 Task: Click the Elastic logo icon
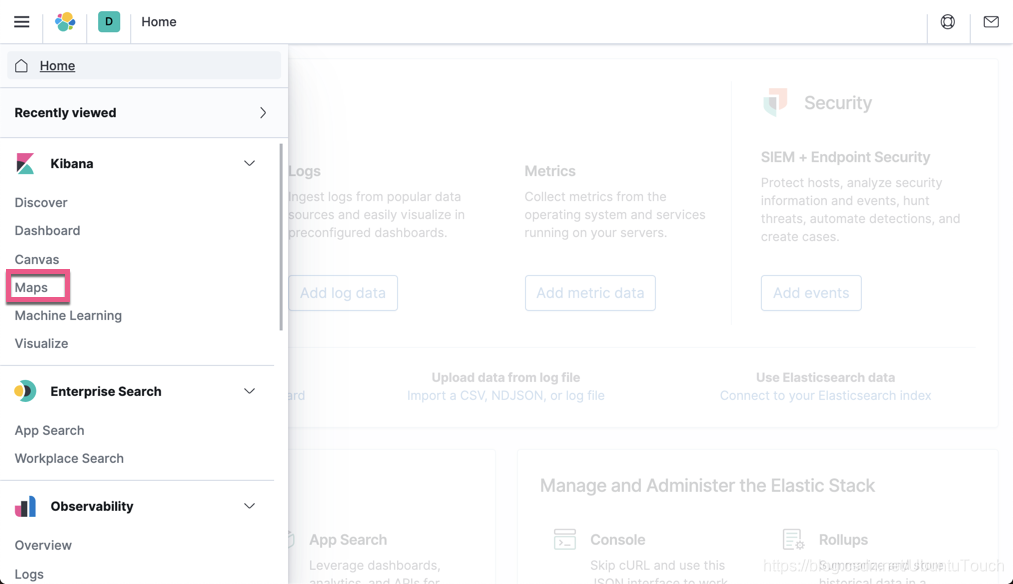pyautogui.click(x=65, y=22)
